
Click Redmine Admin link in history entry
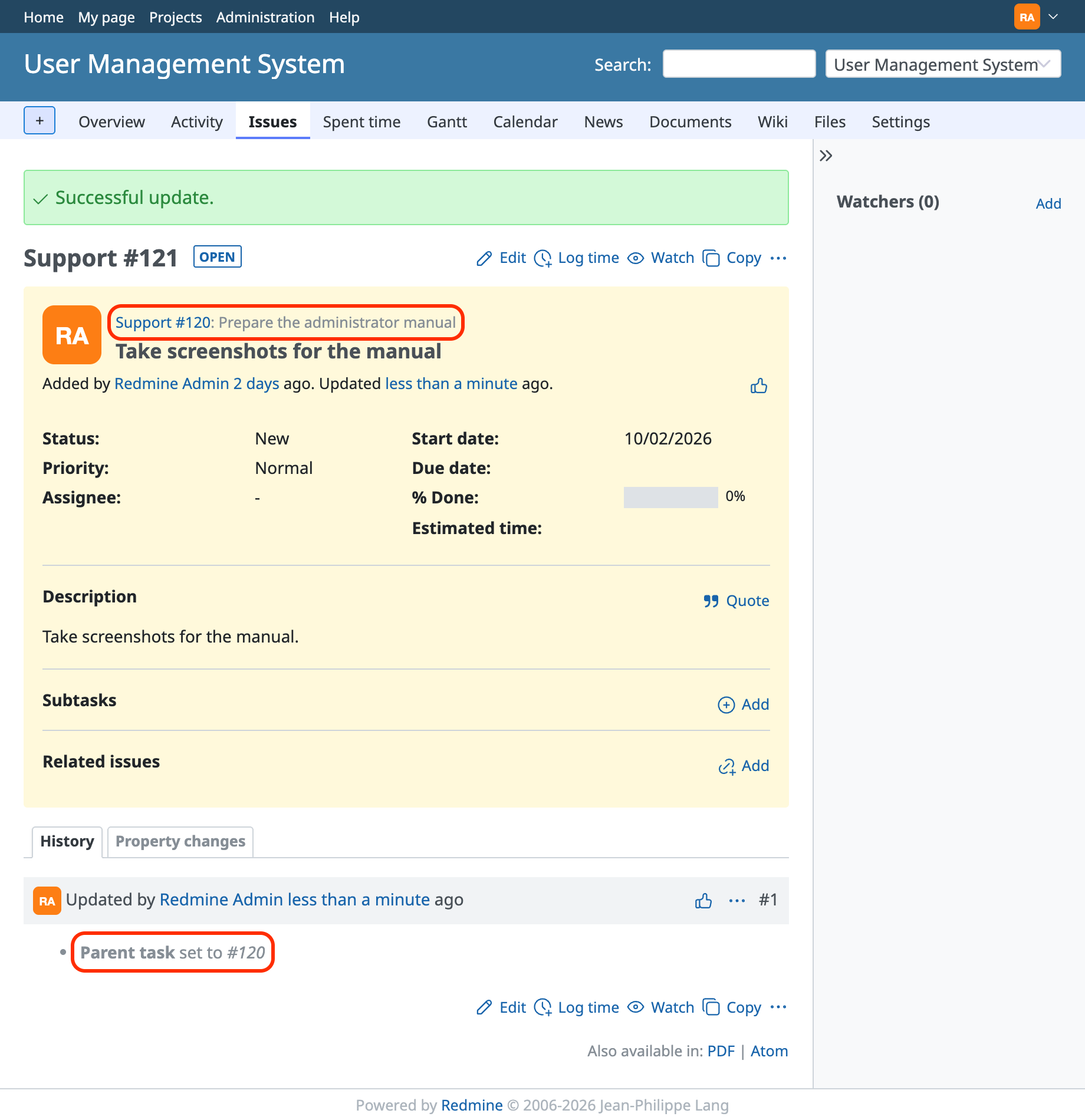pyautogui.click(x=221, y=900)
